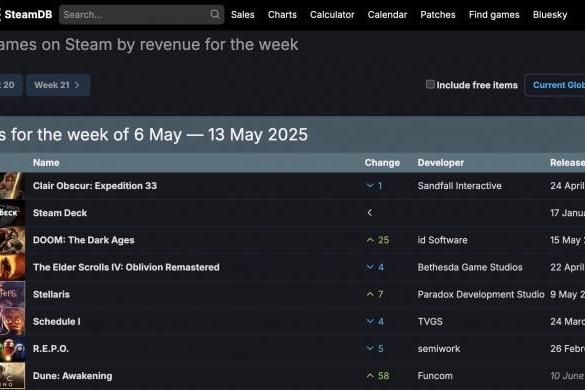Open the R.E.P.O. game page
Image resolution: width=585 pixels, height=390 pixels.
tap(51, 349)
